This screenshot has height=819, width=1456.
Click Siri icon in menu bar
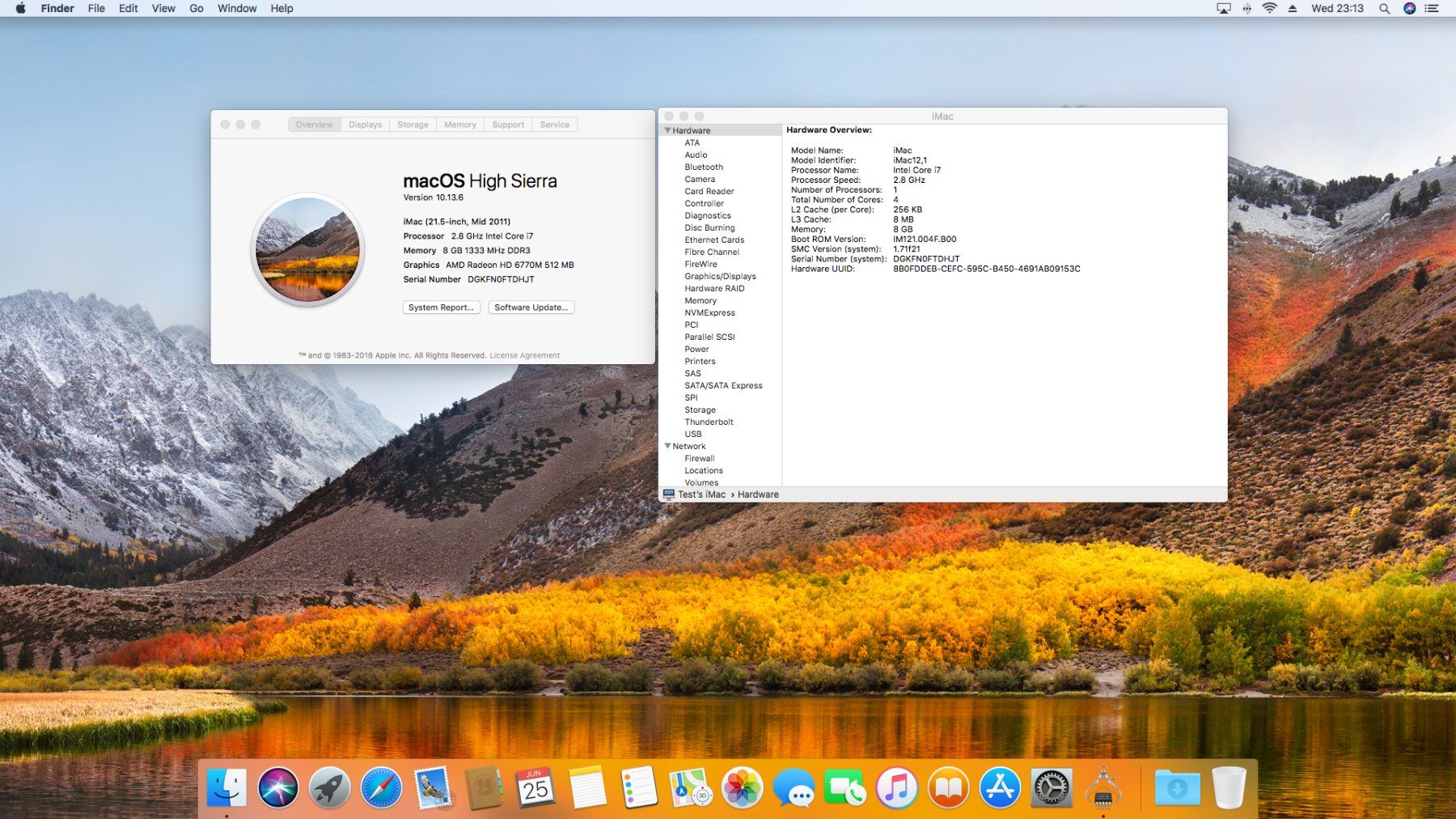(x=1409, y=8)
